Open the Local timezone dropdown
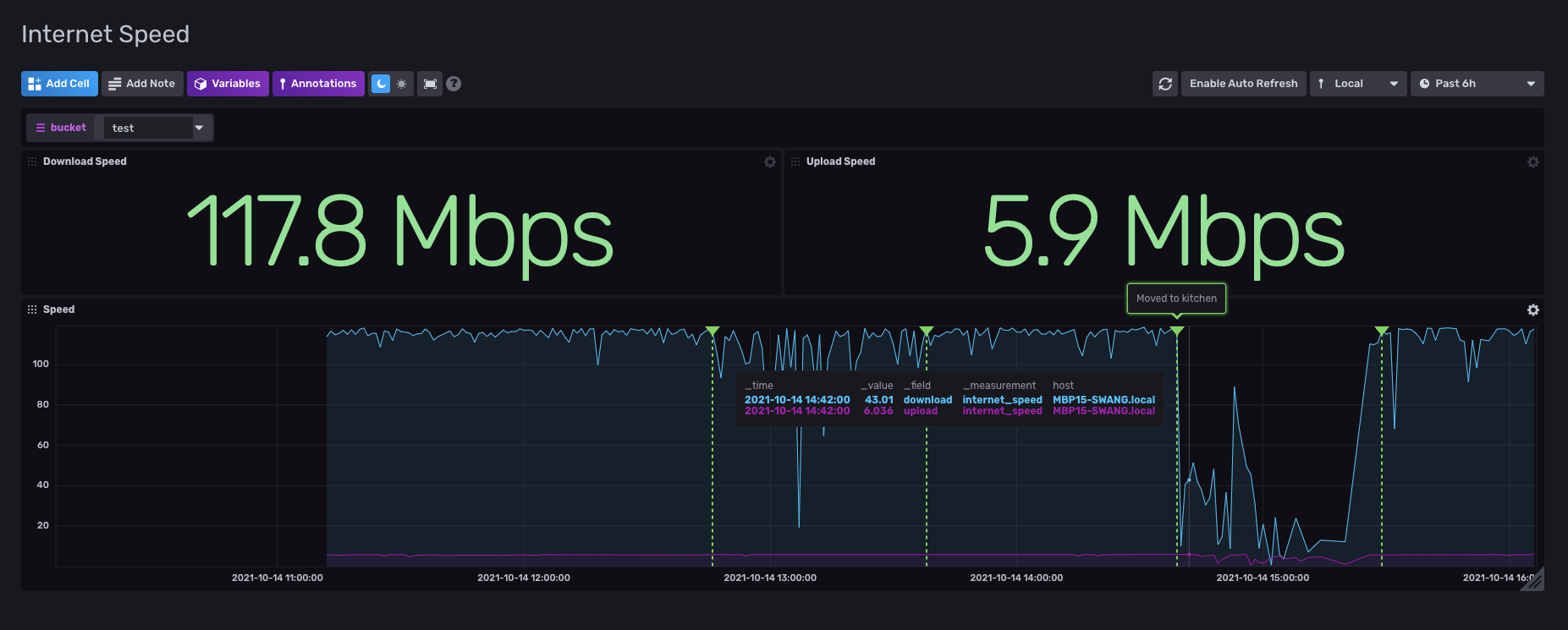The width and height of the screenshot is (1568, 630). [1358, 84]
